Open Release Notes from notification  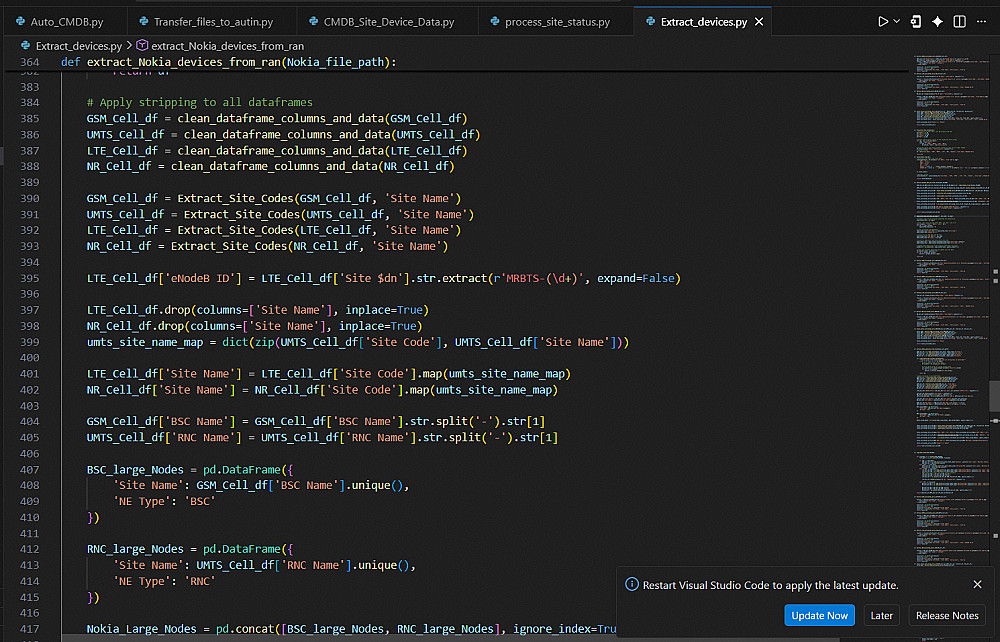[x=947, y=615]
